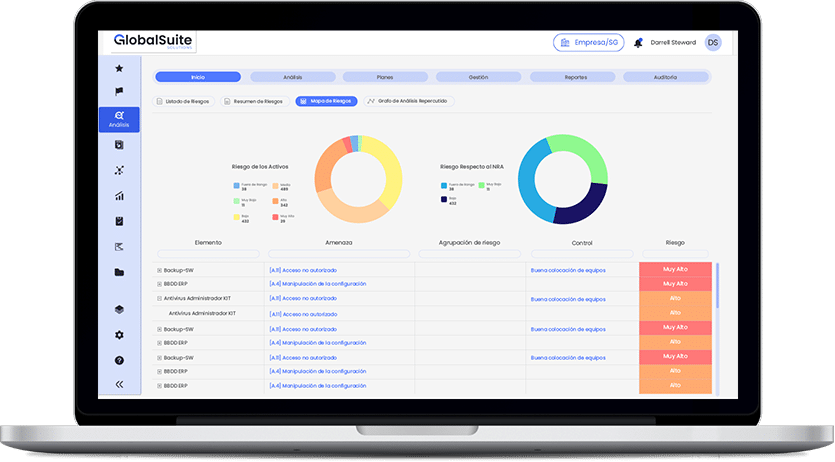Collapse the expanded Antivirus Administrador KIT row
Image resolution: width=835 pixels, height=462 pixels.
point(159,298)
